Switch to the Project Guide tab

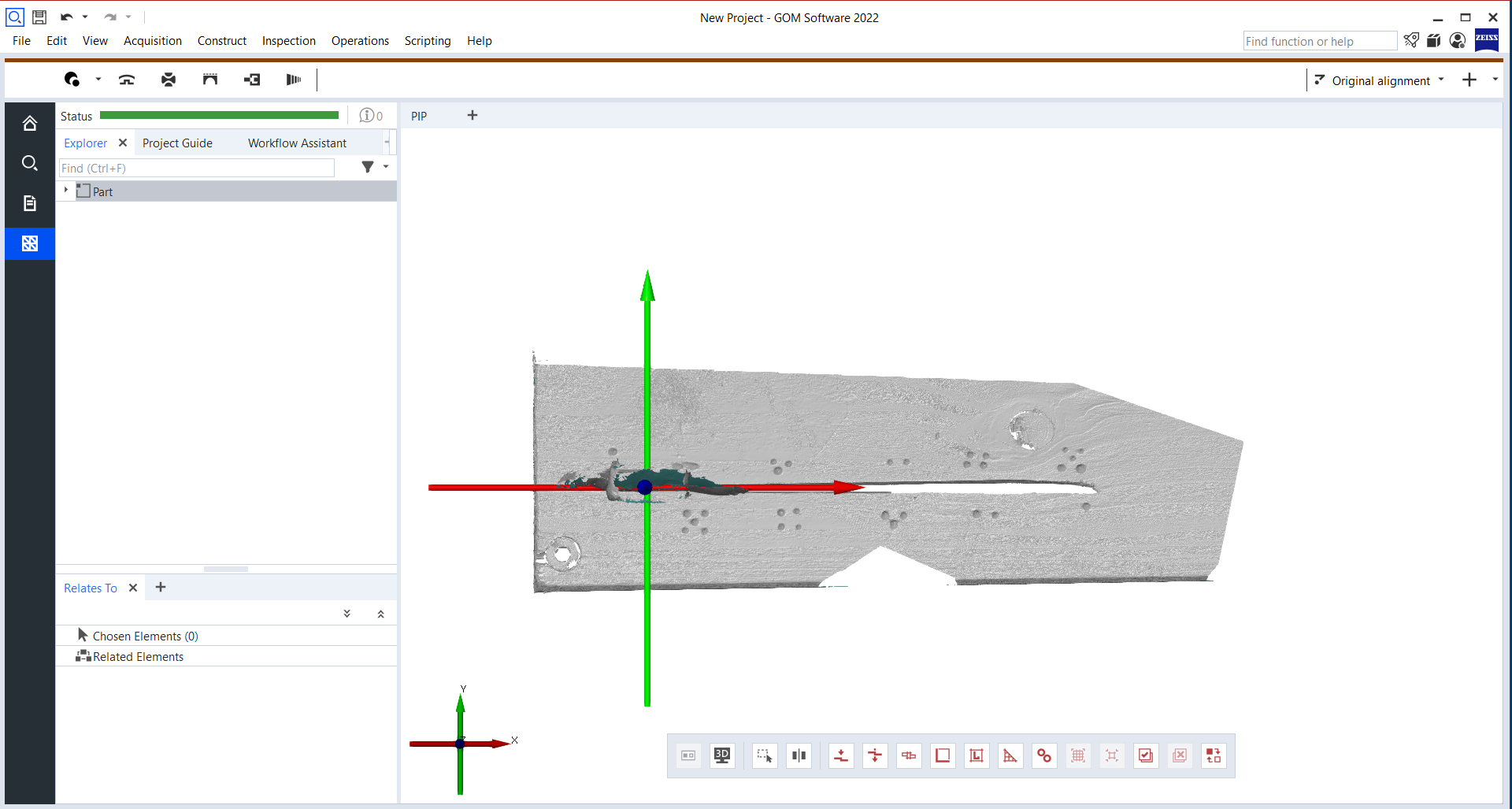[177, 143]
